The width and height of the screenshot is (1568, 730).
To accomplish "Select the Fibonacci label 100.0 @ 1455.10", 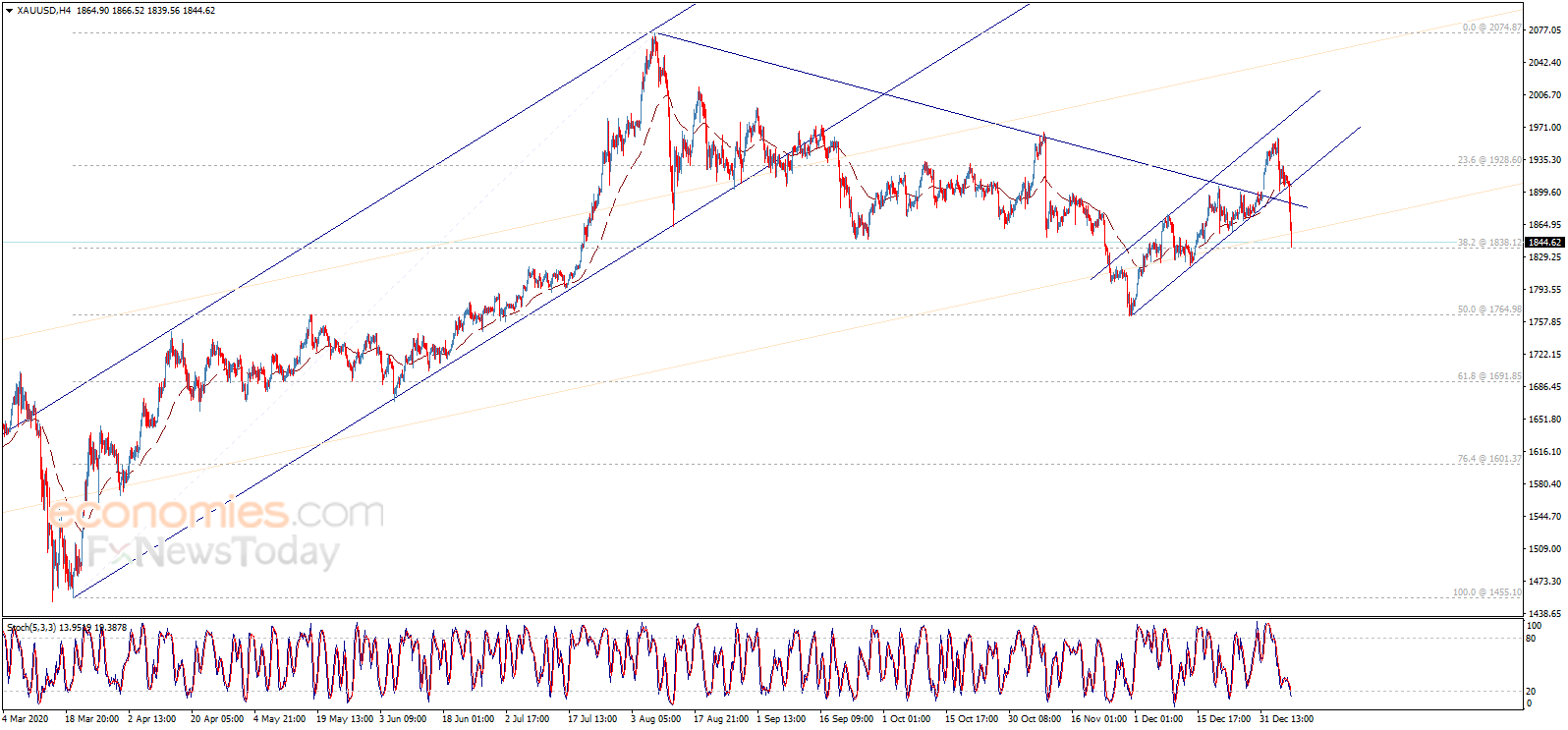I will coord(1487,592).
